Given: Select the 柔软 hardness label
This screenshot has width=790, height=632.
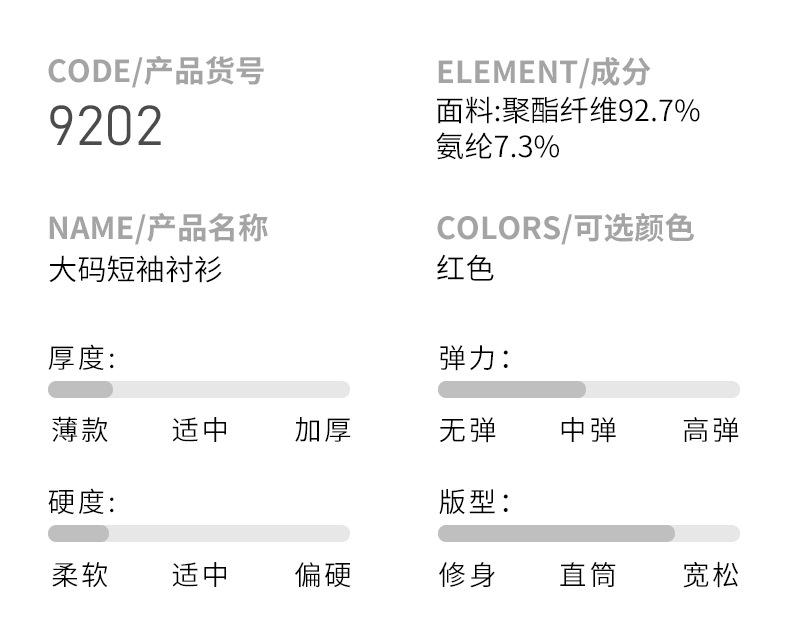Looking at the screenshot, I should (x=80, y=575).
